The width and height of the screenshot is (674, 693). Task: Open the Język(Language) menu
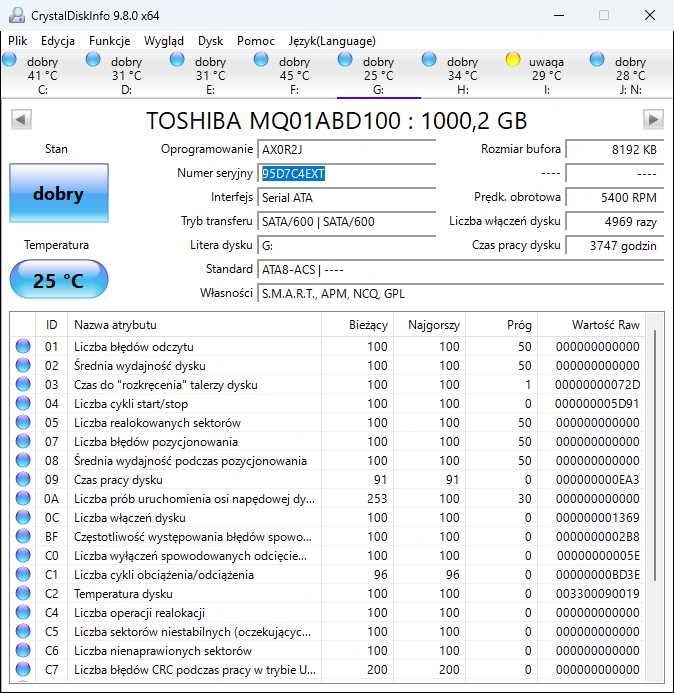tap(332, 41)
